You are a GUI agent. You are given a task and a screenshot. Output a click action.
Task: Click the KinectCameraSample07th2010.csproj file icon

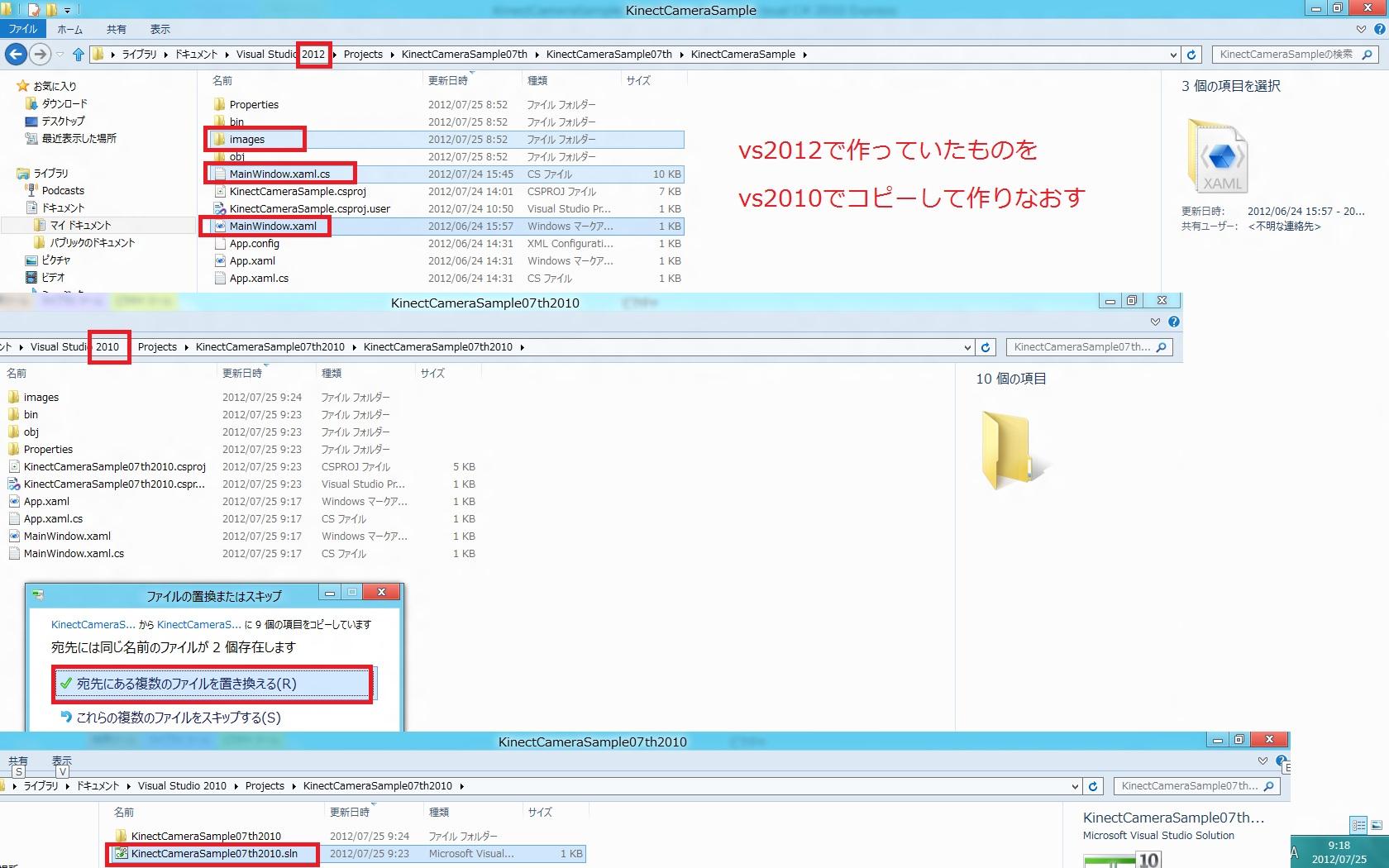(x=13, y=466)
